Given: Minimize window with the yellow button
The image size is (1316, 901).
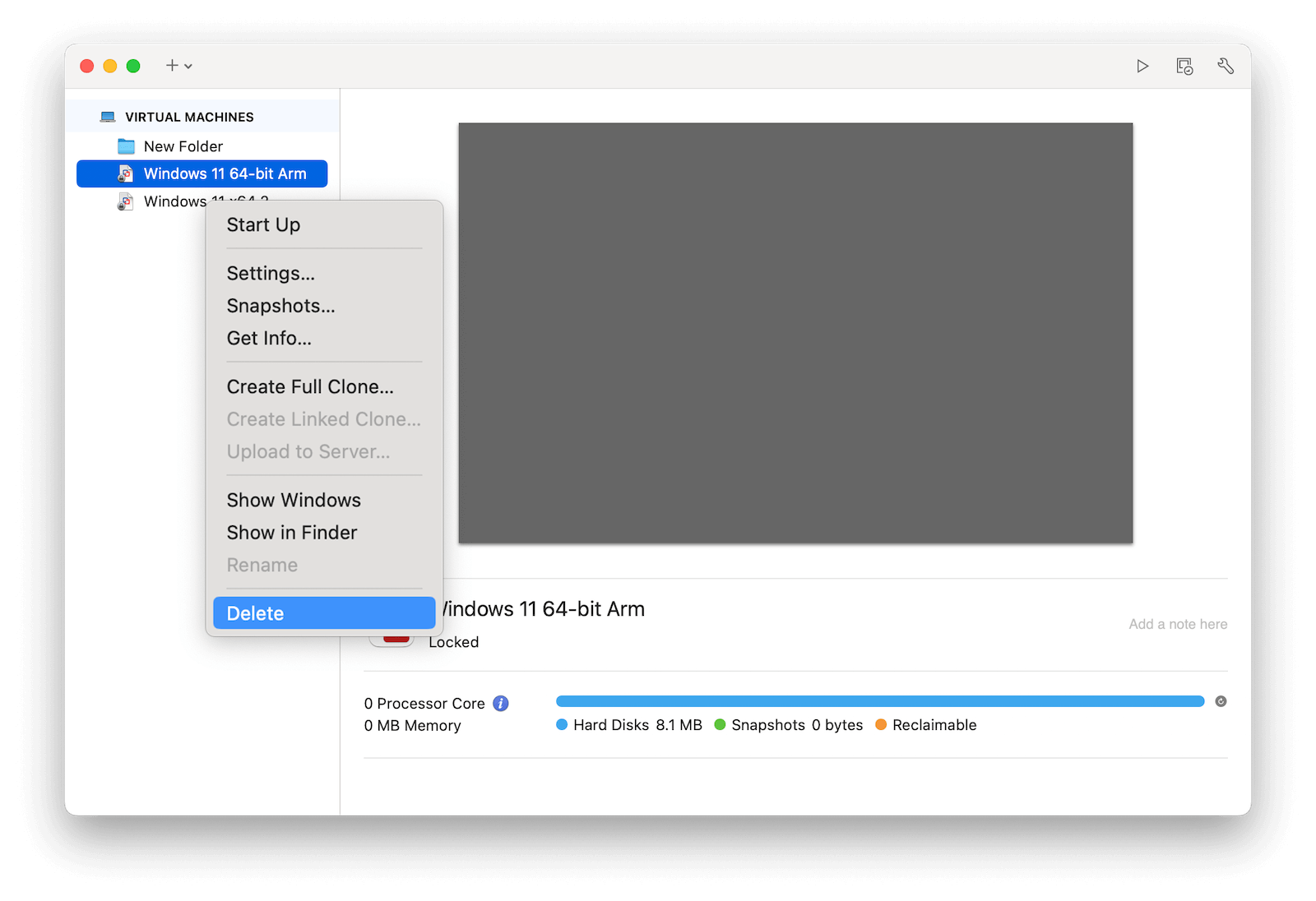Looking at the screenshot, I should [110, 66].
